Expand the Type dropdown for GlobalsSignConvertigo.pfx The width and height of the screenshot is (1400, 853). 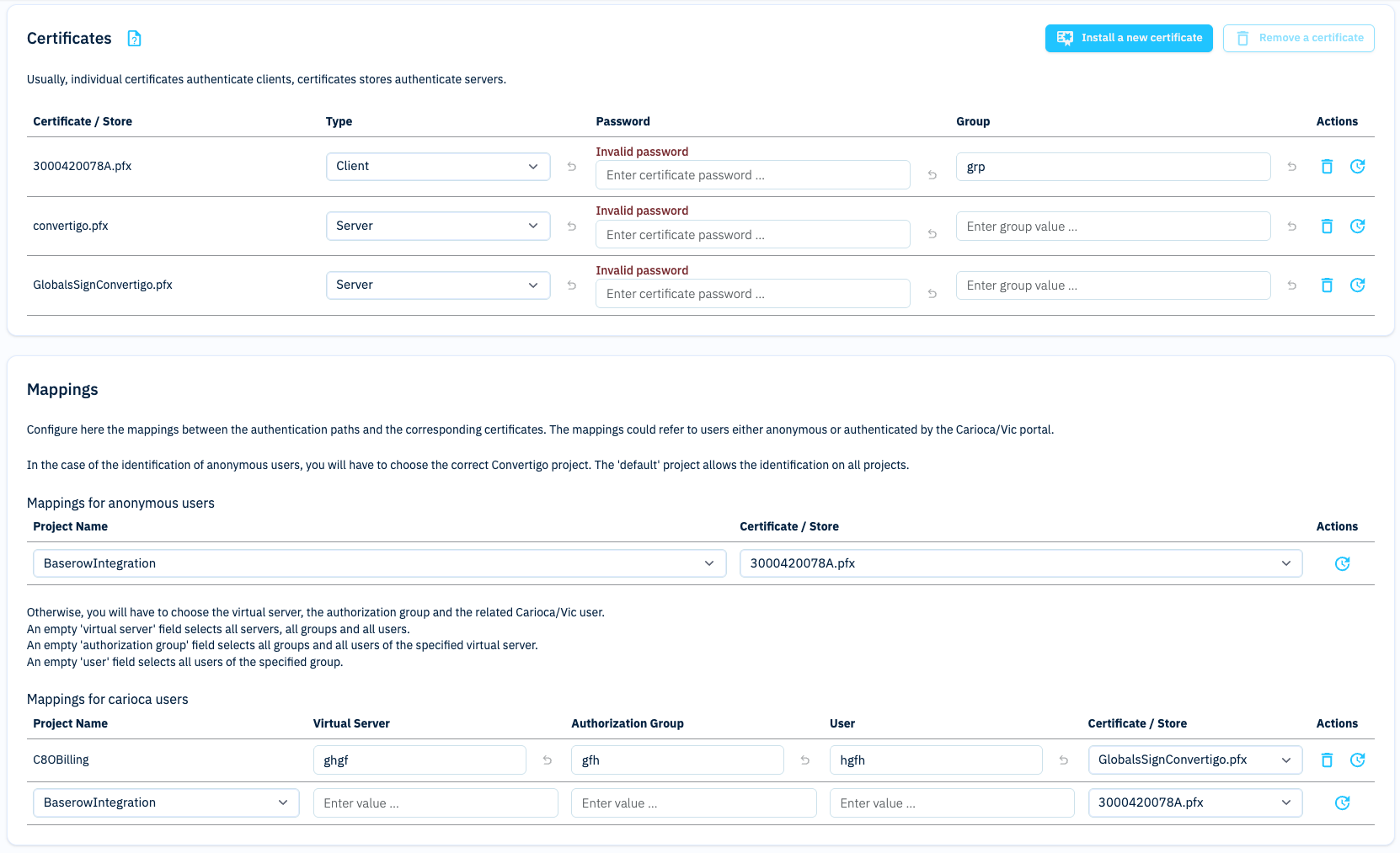click(437, 285)
